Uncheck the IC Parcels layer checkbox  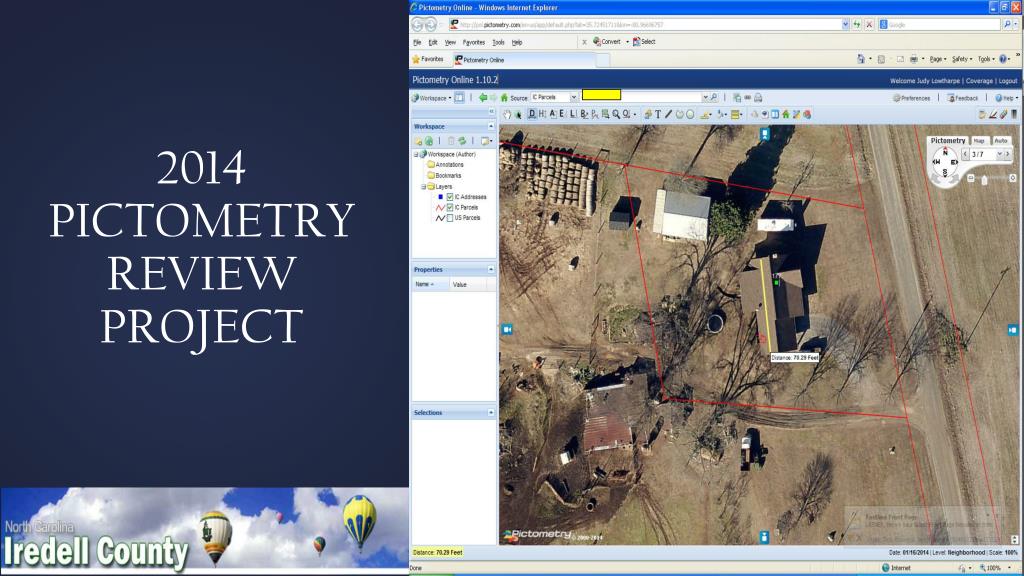(450, 207)
